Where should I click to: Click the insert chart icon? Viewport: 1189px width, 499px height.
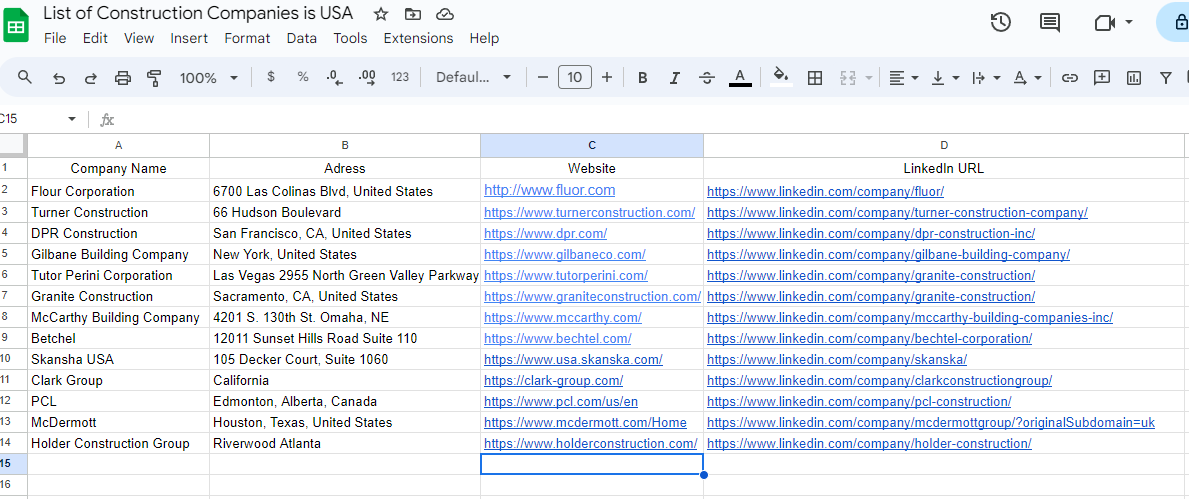(1134, 78)
